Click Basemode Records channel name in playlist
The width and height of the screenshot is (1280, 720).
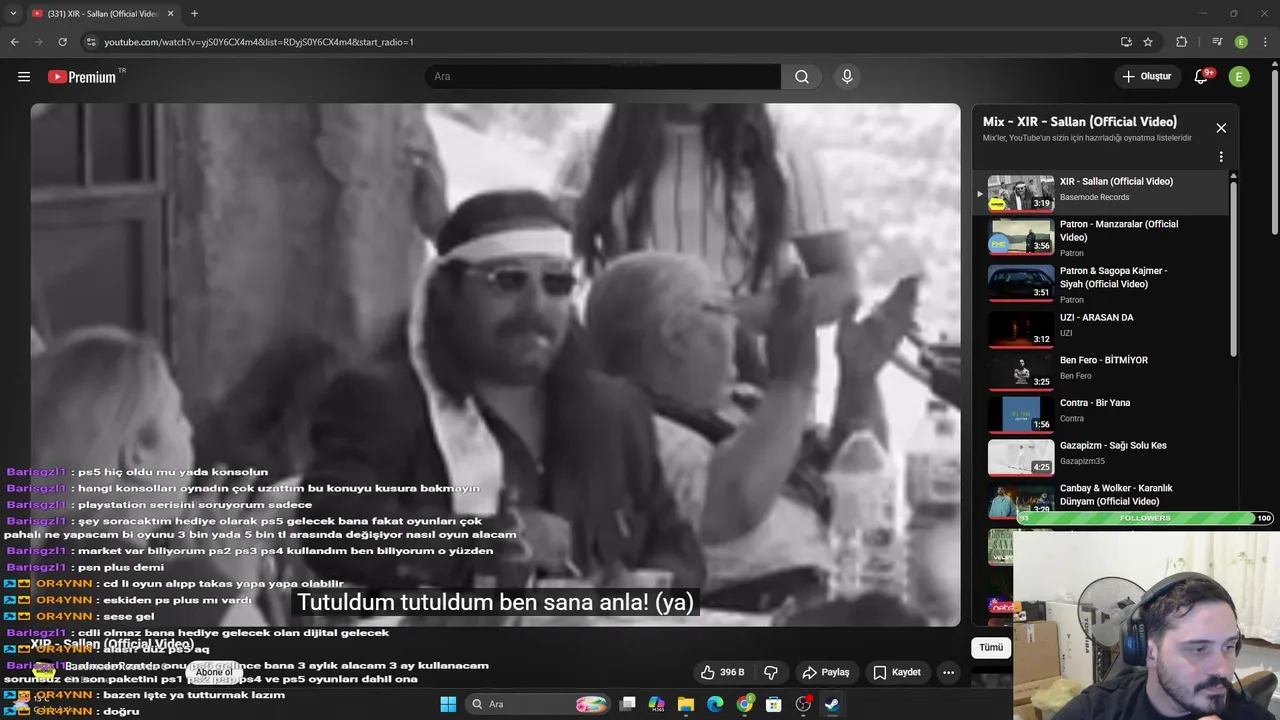tap(1094, 197)
